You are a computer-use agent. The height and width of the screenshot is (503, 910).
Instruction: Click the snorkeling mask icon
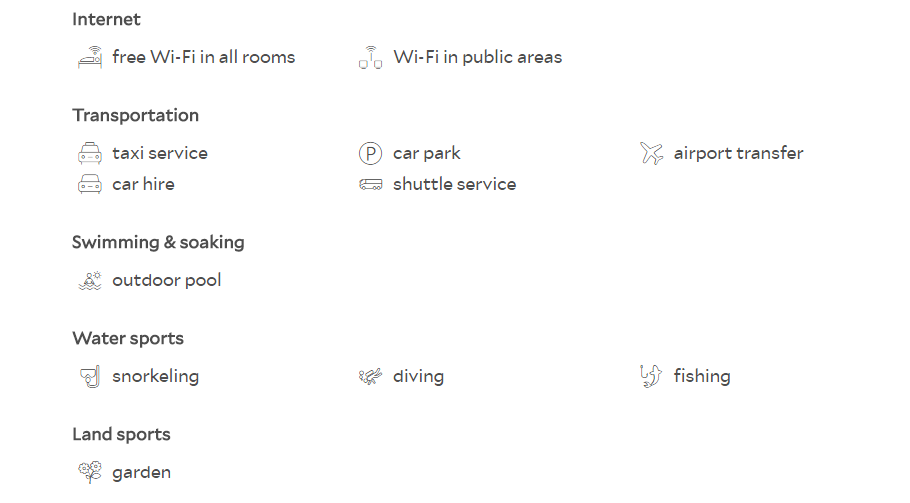(x=90, y=377)
